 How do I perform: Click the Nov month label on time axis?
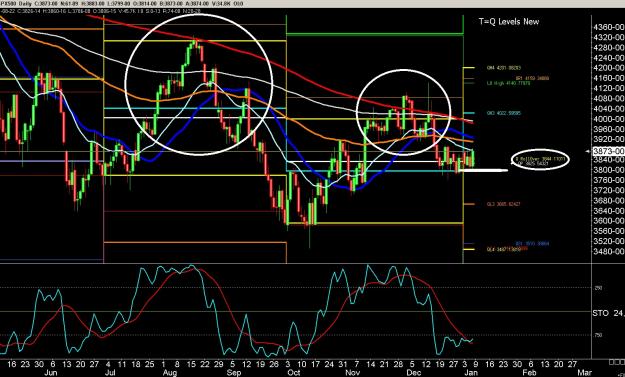tap(352, 373)
